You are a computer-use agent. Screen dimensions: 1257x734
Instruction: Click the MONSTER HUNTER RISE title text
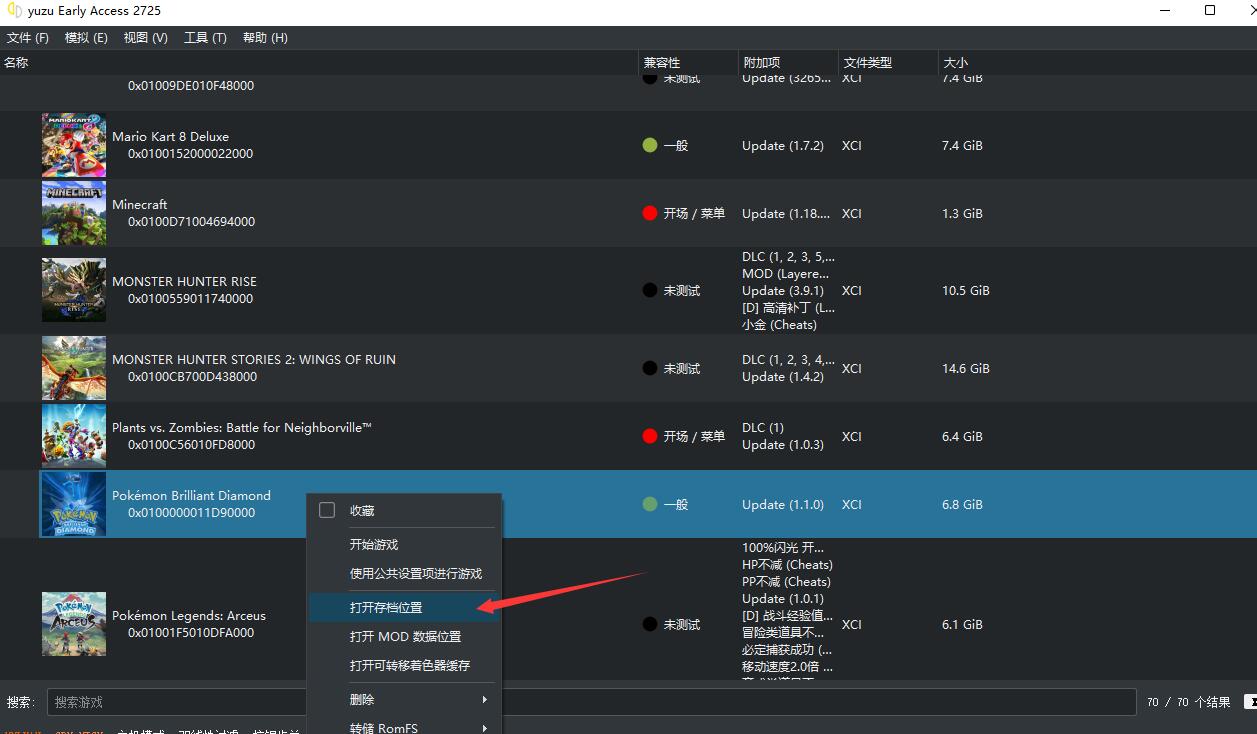[184, 282]
